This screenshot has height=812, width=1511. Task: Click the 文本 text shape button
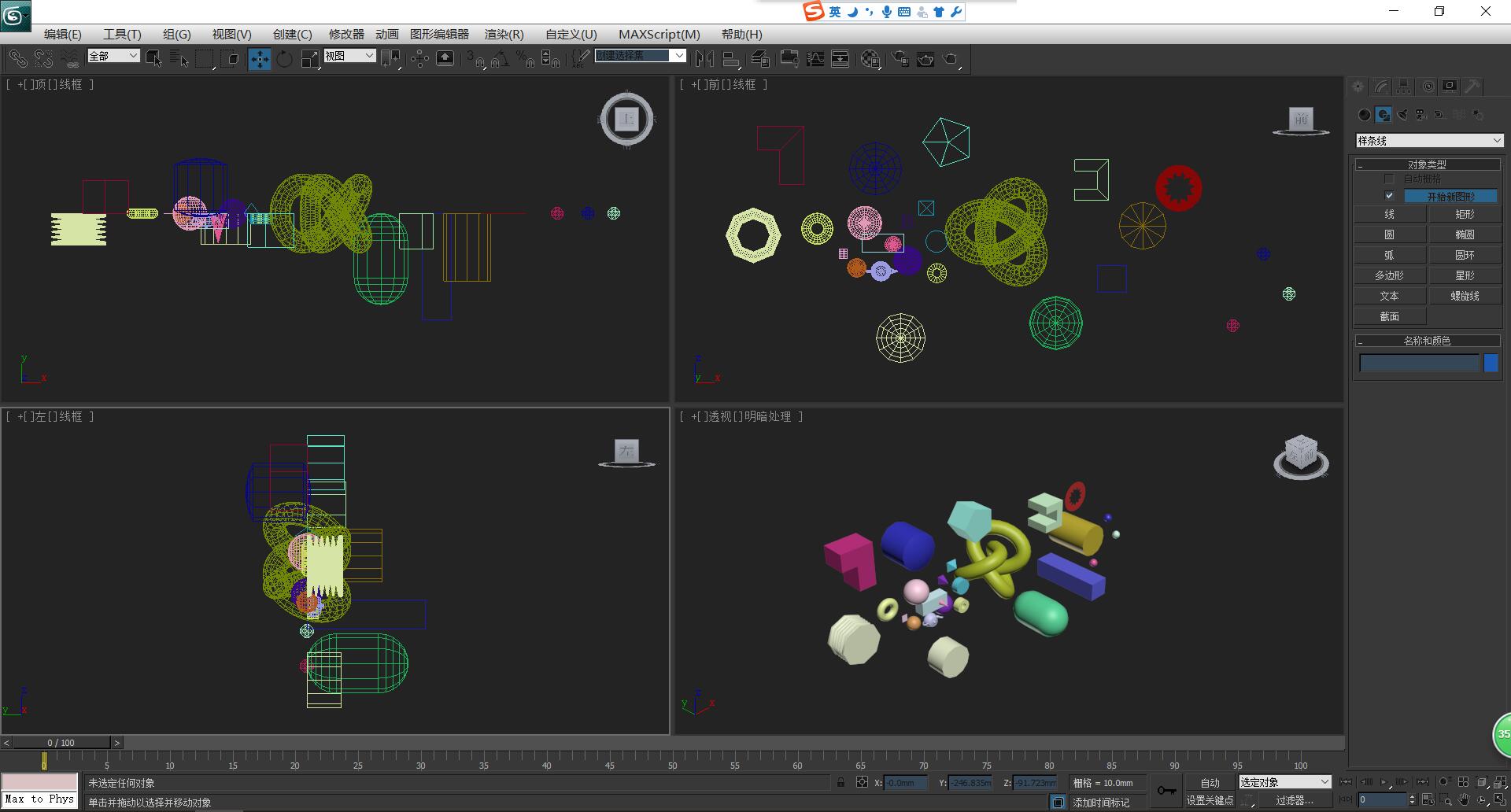coord(1390,296)
